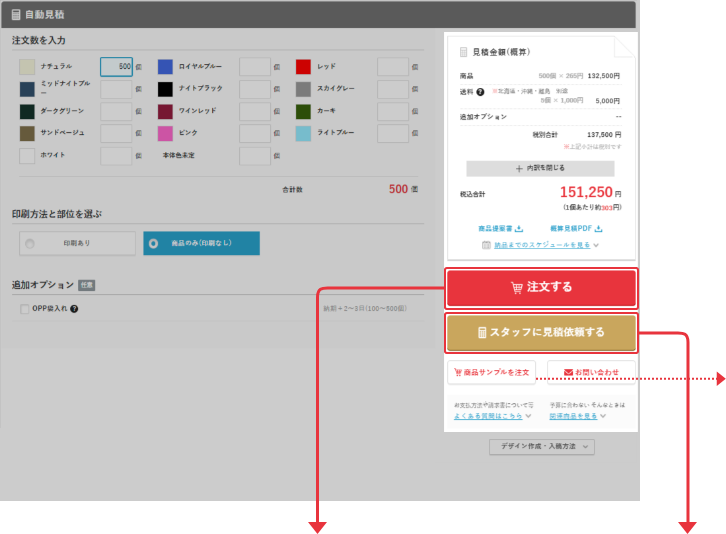Screen dimensions: 726x534
Task: Click the shipping fee help question-mark icon
Action: pos(480,92)
